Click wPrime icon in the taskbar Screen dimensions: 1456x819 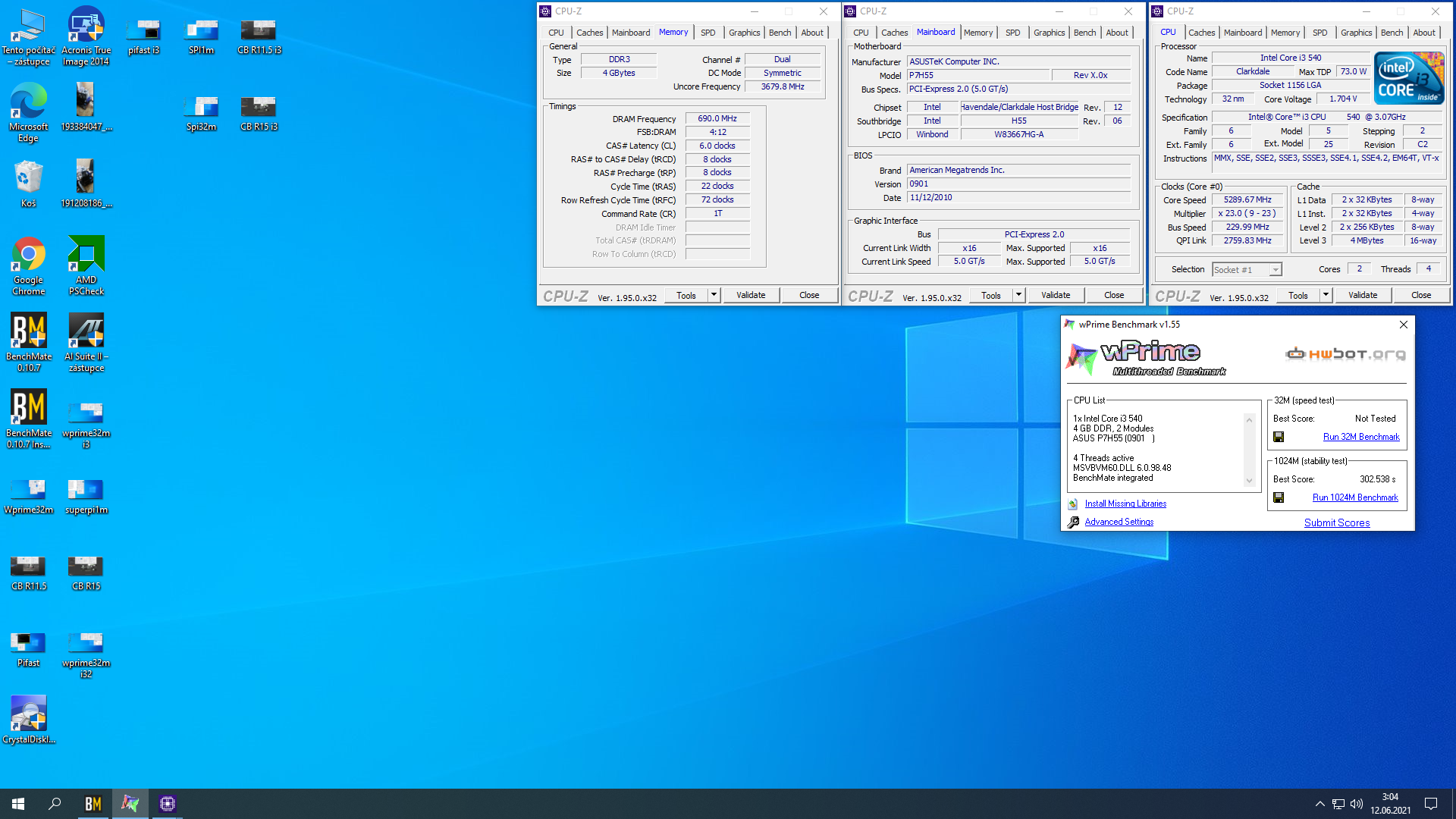130,804
